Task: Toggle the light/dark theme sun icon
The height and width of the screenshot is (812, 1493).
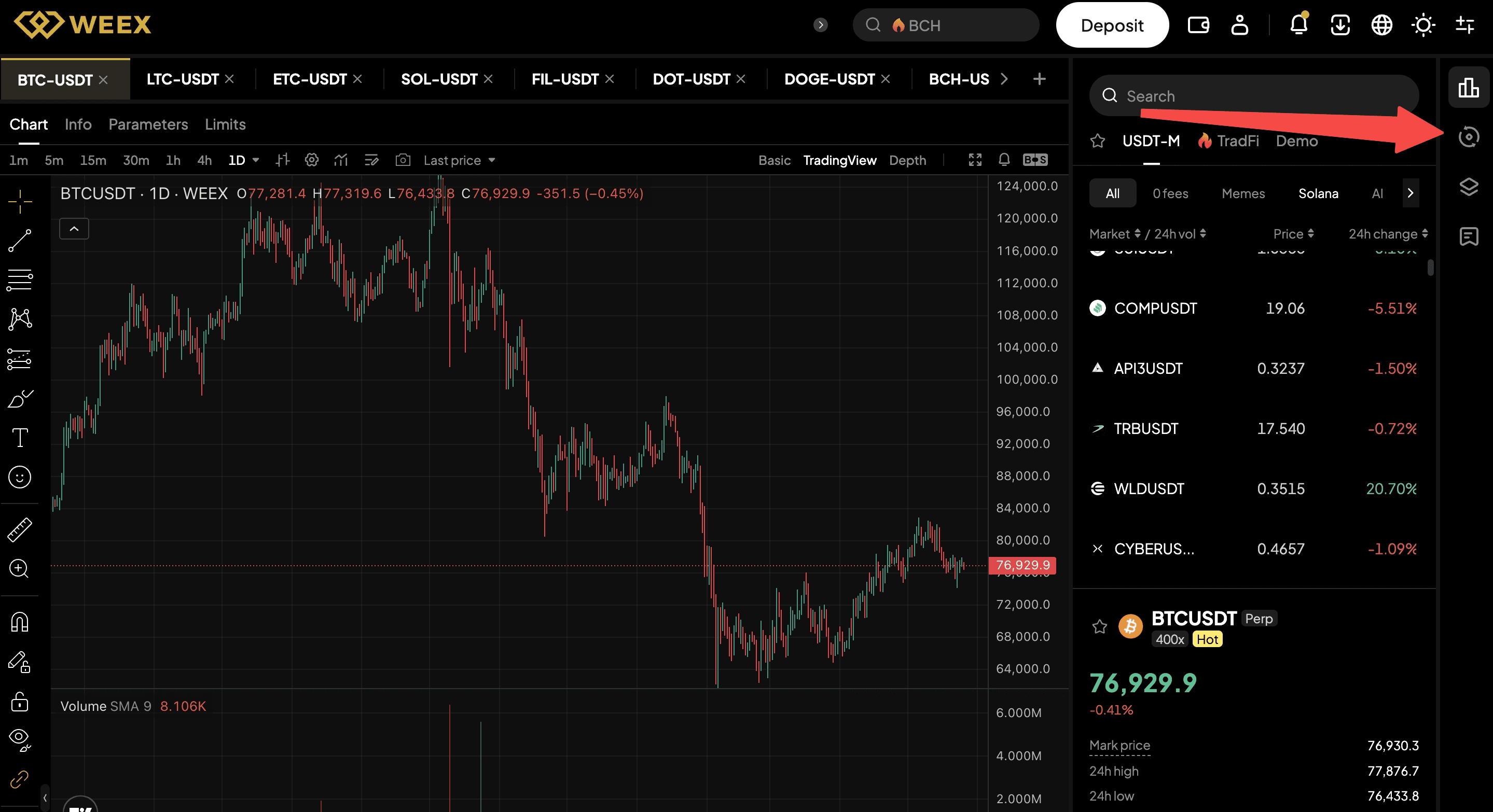Action: coord(1423,25)
